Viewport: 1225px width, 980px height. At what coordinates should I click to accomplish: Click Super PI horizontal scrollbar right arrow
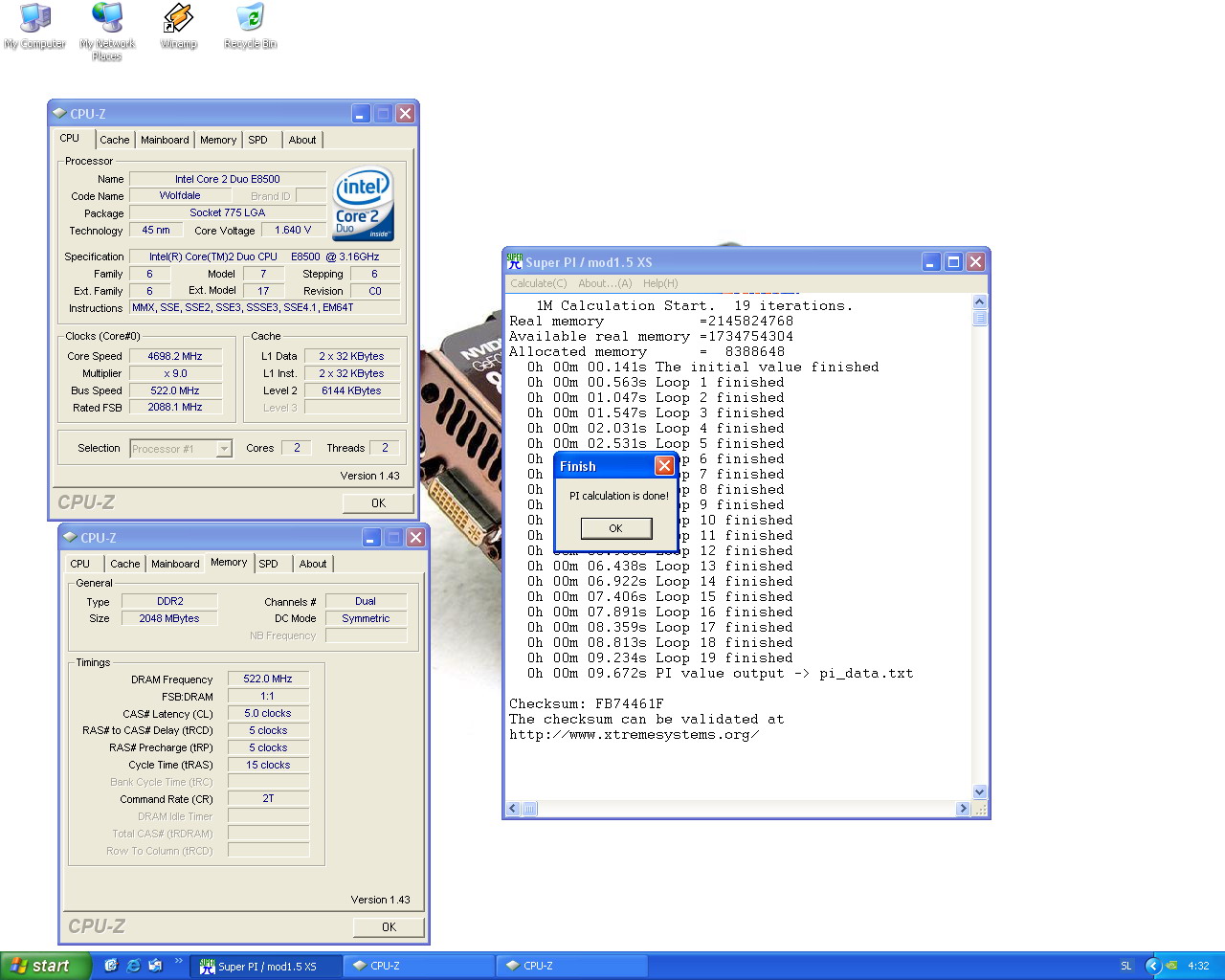(x=963, y=809)
